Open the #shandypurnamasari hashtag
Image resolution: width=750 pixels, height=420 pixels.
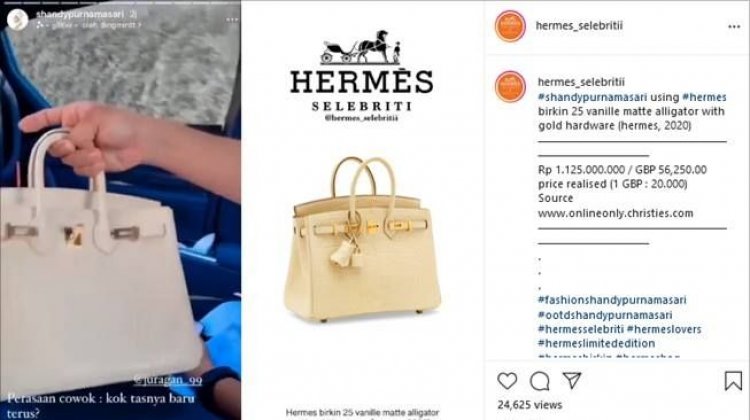pos(592,97)
